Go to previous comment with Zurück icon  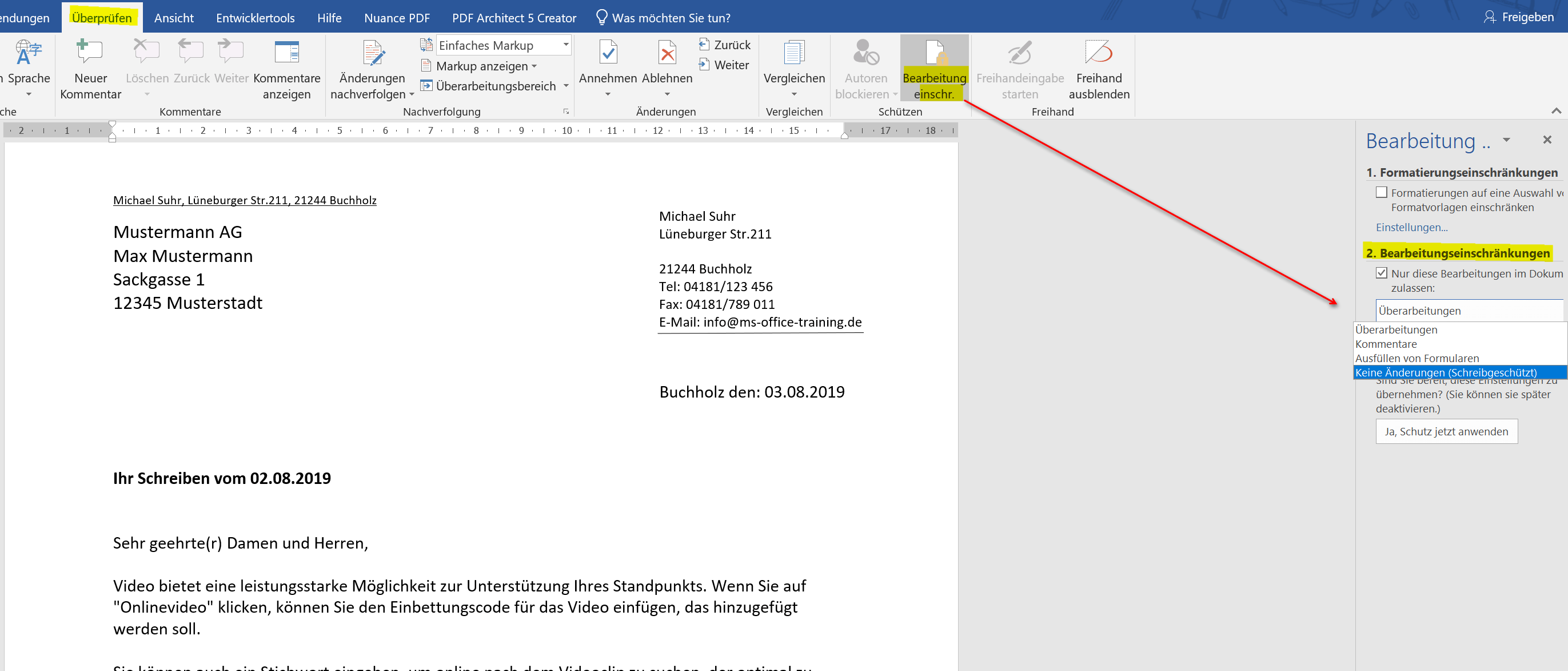[x=190, y=51]
